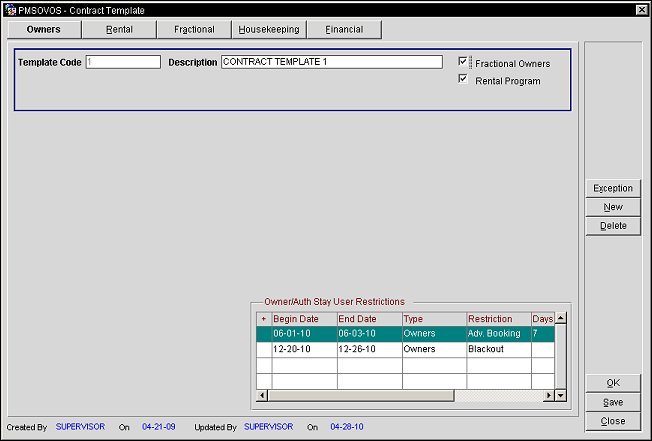Click the PMSOVOS title bar application icon
This screenshot has width=652, height=441.
10,9
